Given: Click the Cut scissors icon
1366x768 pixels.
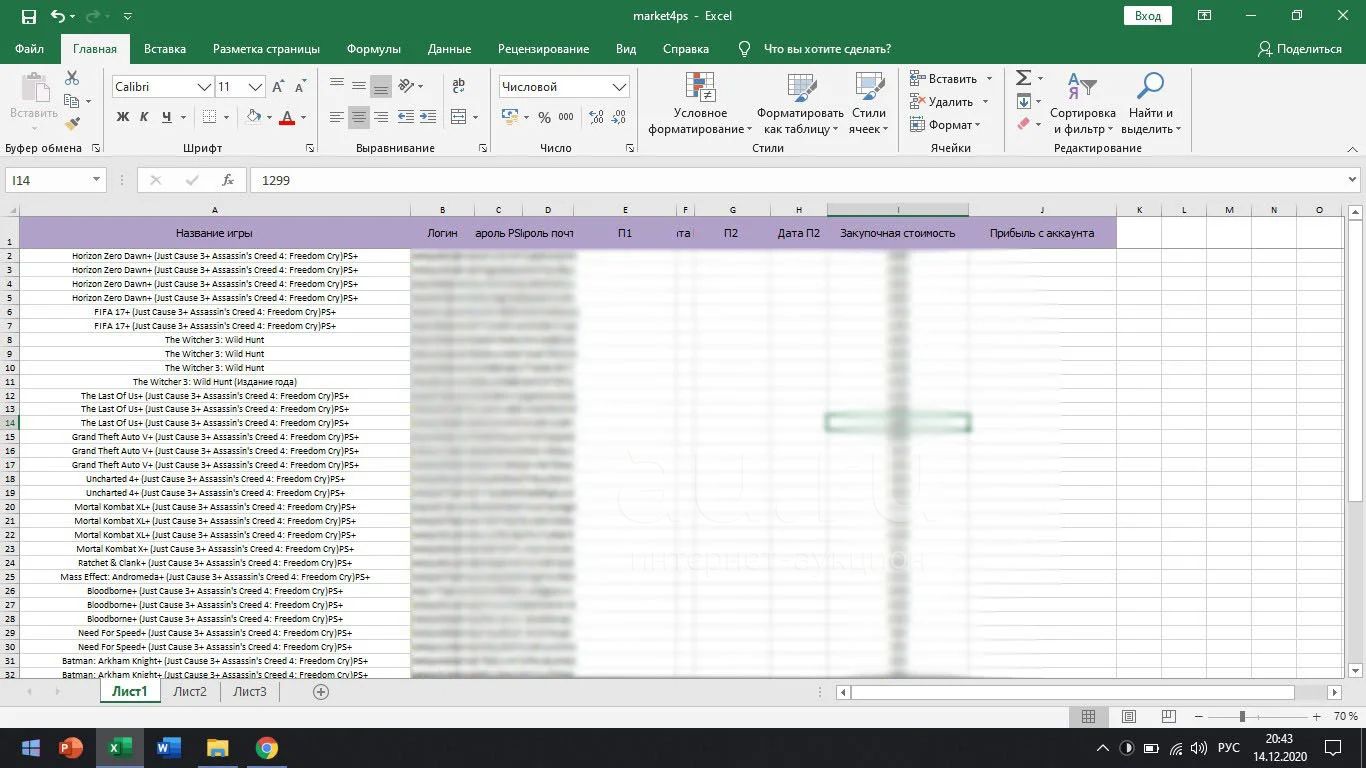Looking at the screenshot, I should click(x=72, y=78).
